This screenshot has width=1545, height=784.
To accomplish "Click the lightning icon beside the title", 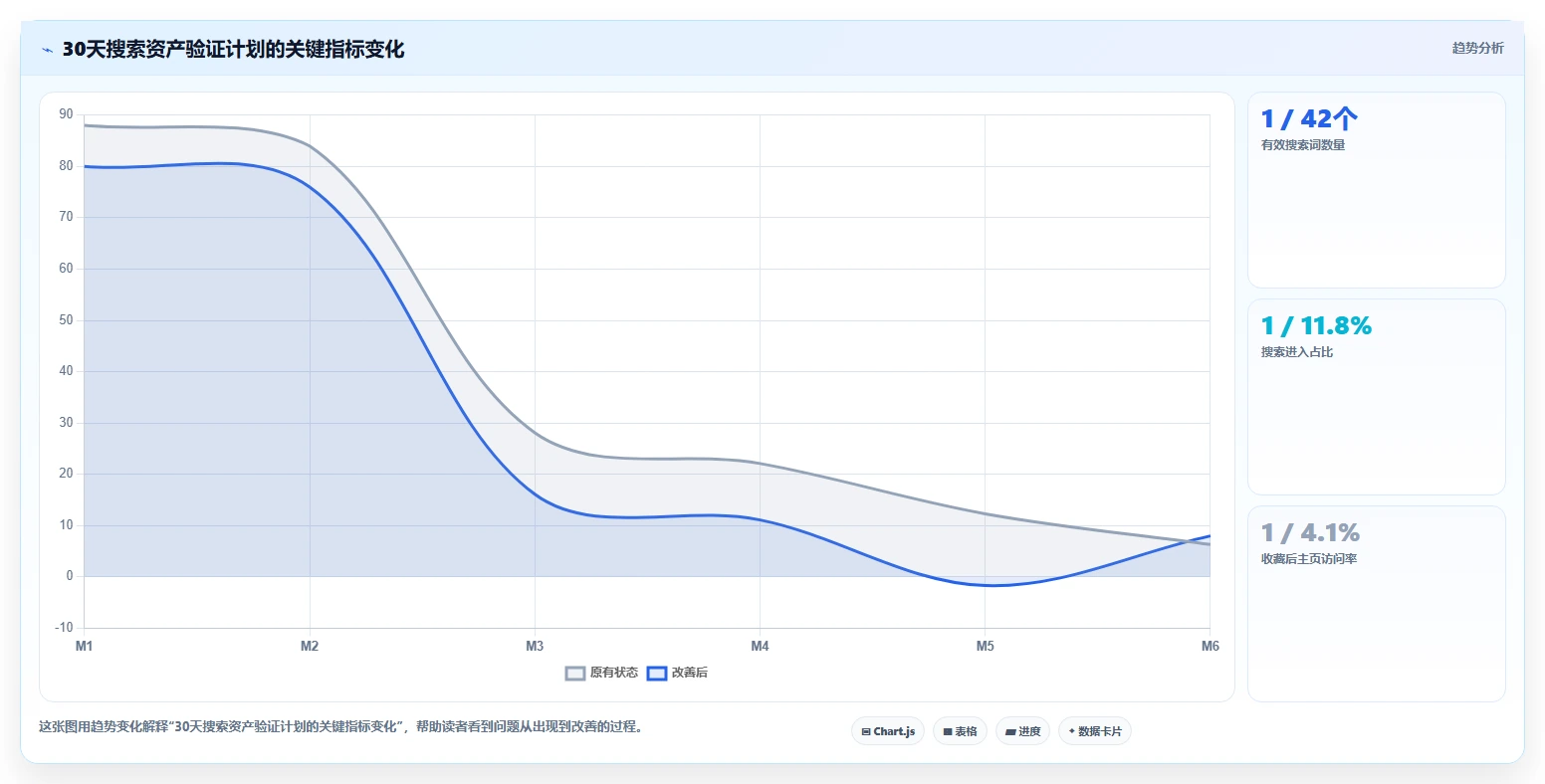I will (x=47, y=50).
